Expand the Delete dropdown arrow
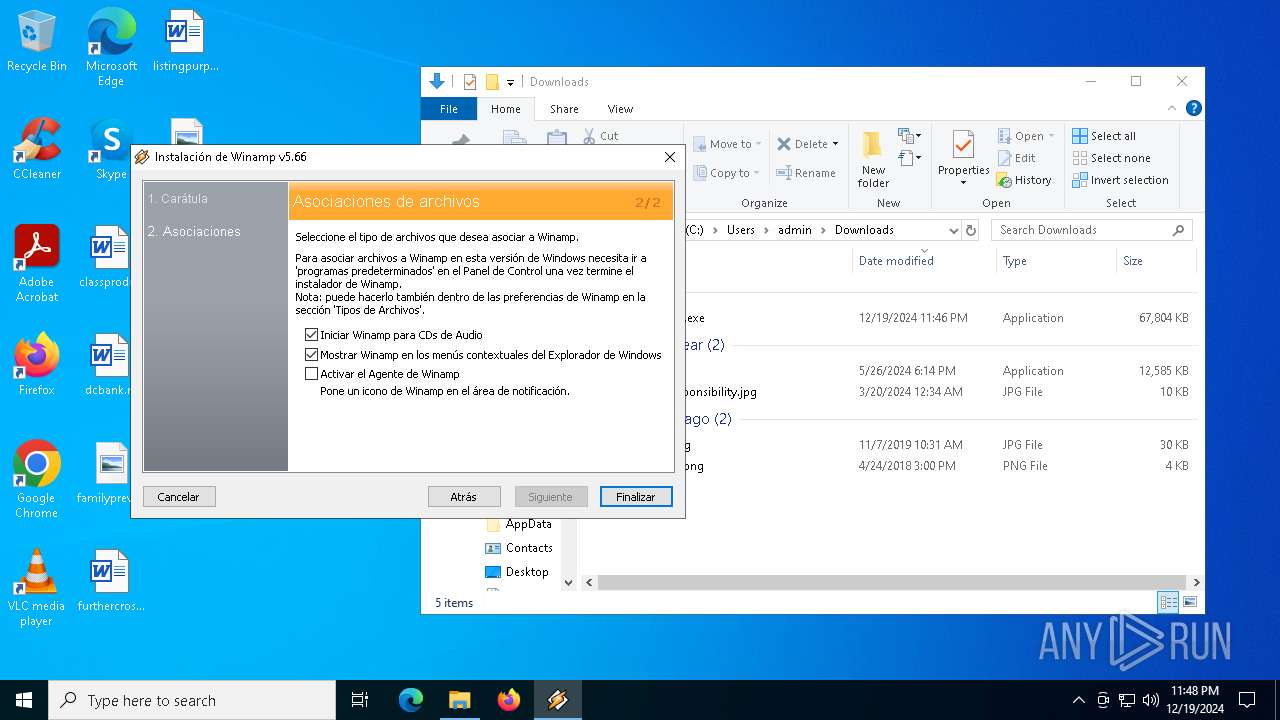 click(x=835, y=144)
